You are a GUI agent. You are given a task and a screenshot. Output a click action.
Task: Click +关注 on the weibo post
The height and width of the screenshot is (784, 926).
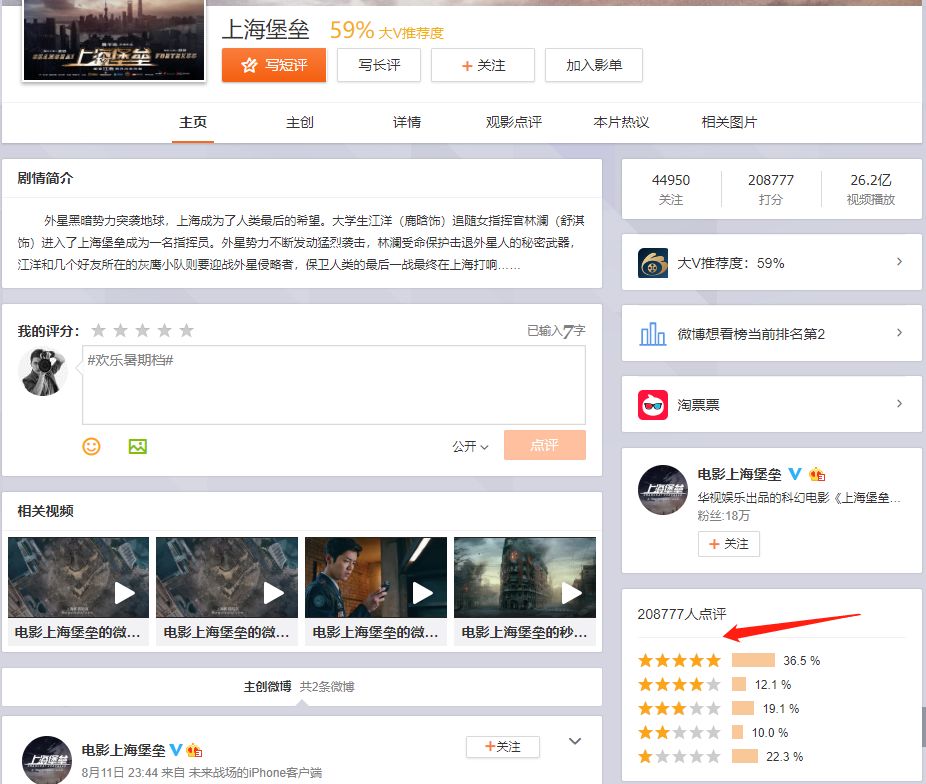pyautogui.click(x=503, y=747)
